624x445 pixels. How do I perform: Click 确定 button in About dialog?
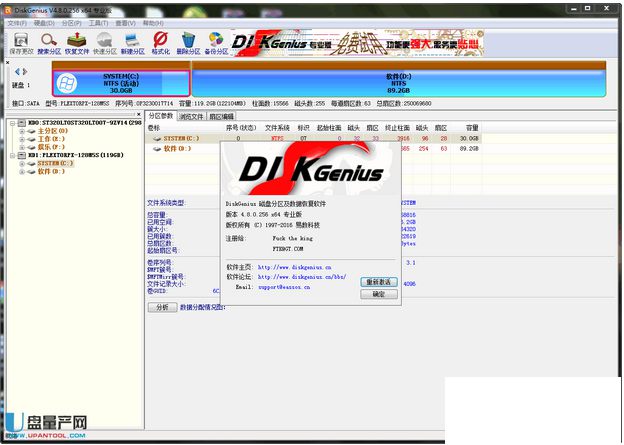378,294
